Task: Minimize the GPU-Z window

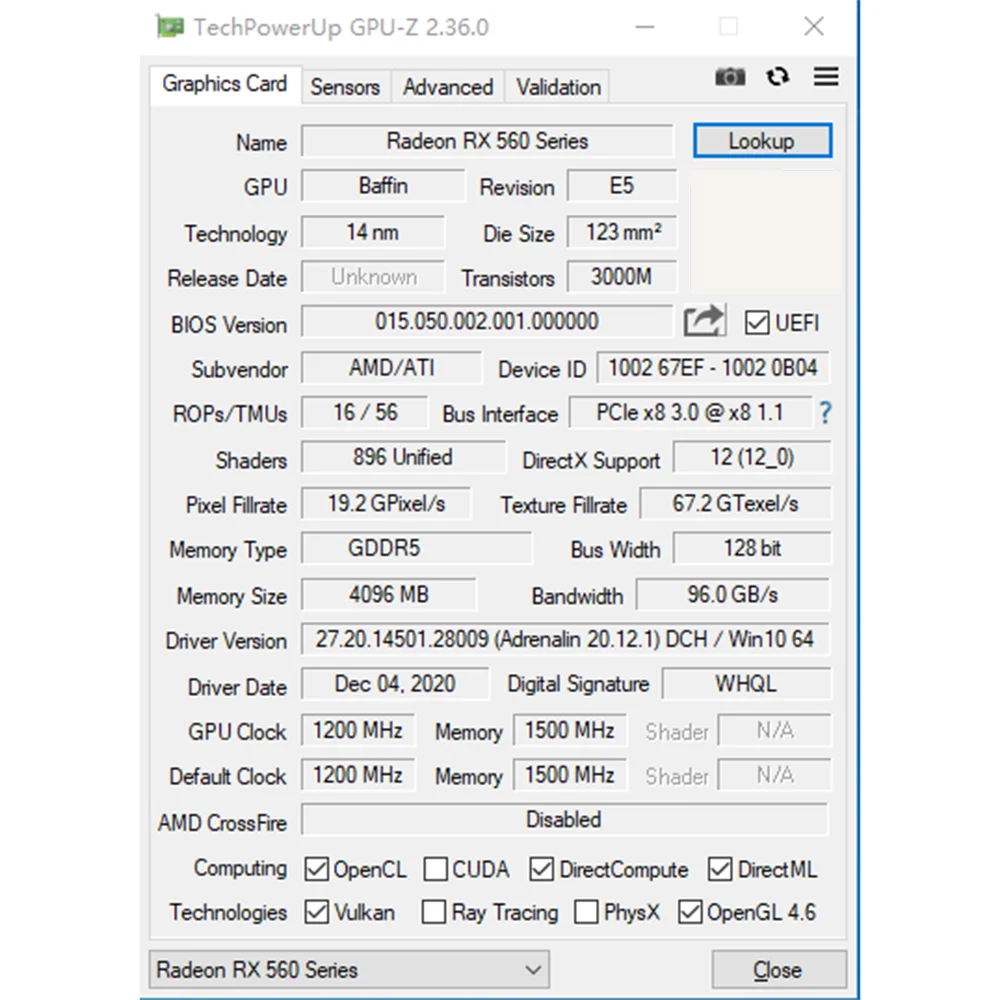Action: (x=645, y=26)
